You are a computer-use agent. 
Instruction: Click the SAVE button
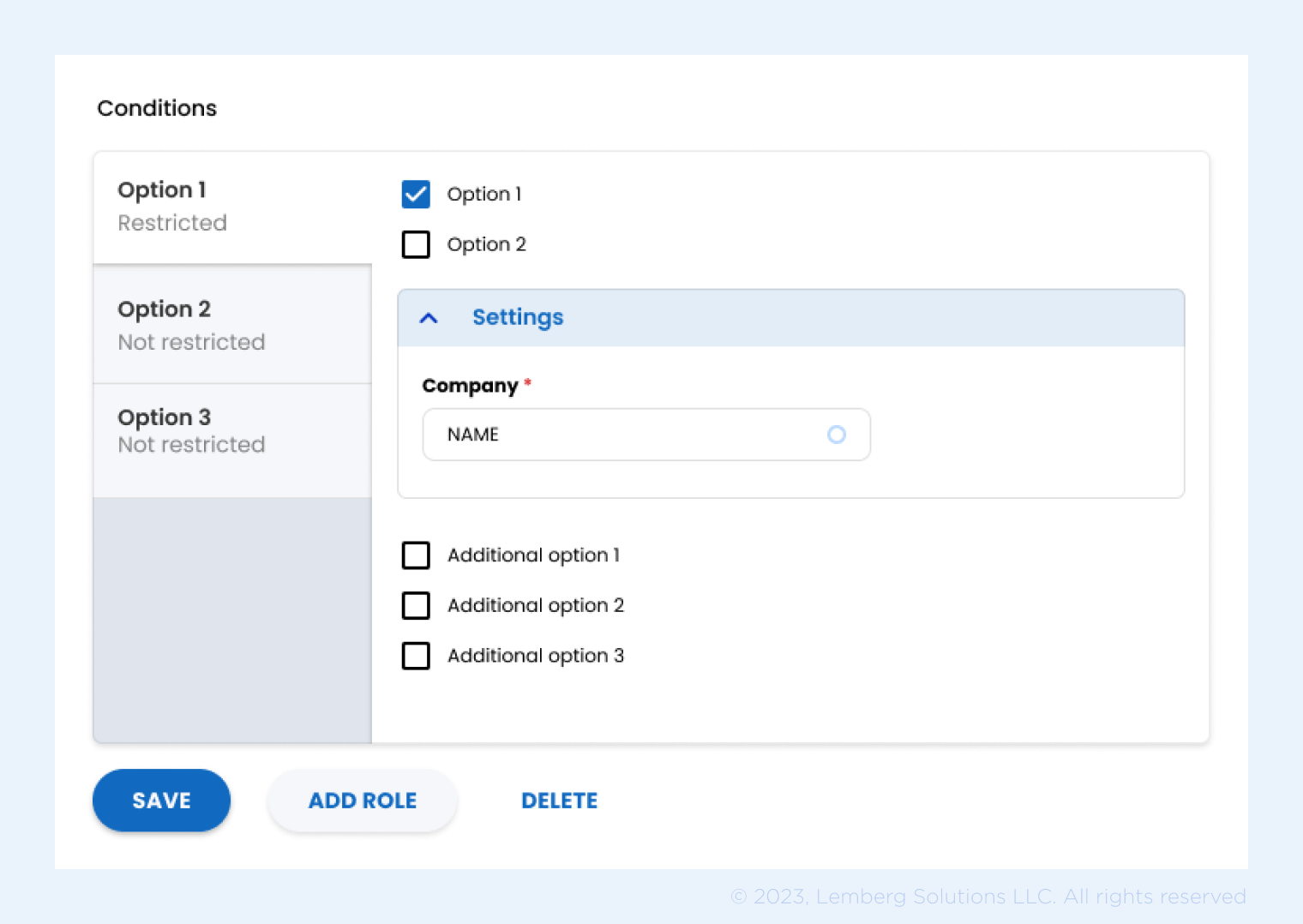click(x=161, y=800)
